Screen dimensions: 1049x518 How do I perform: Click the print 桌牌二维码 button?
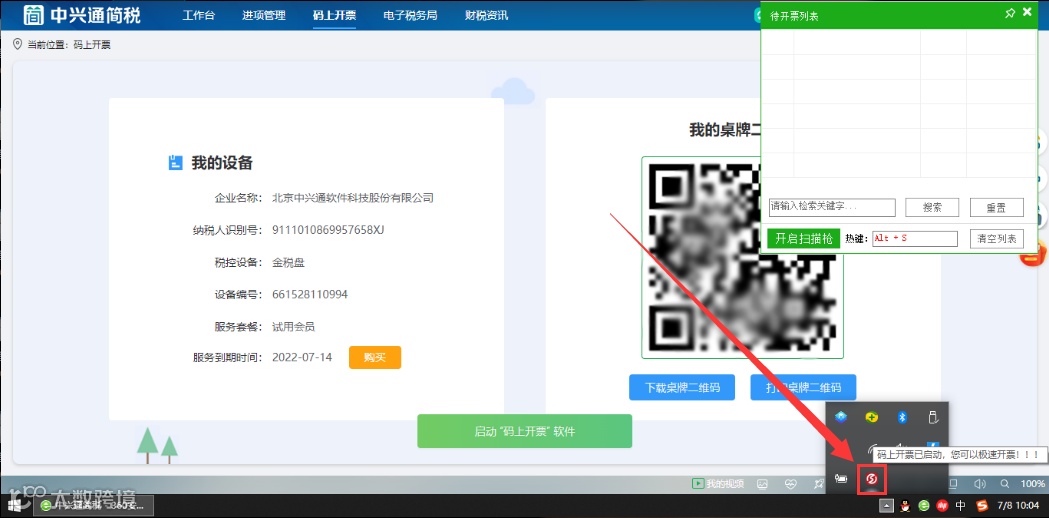803,387
